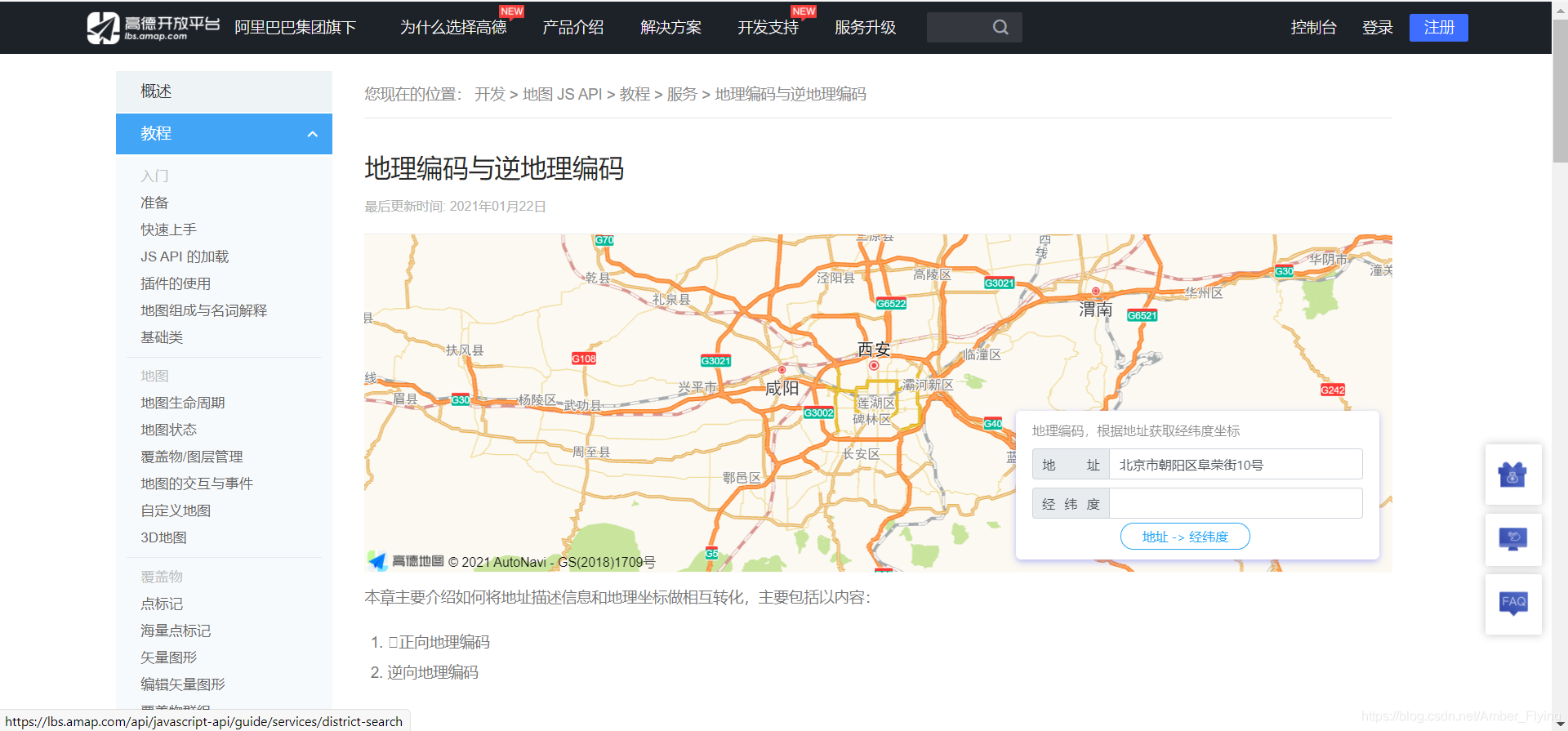Click G70 highway badge on map

604,240
